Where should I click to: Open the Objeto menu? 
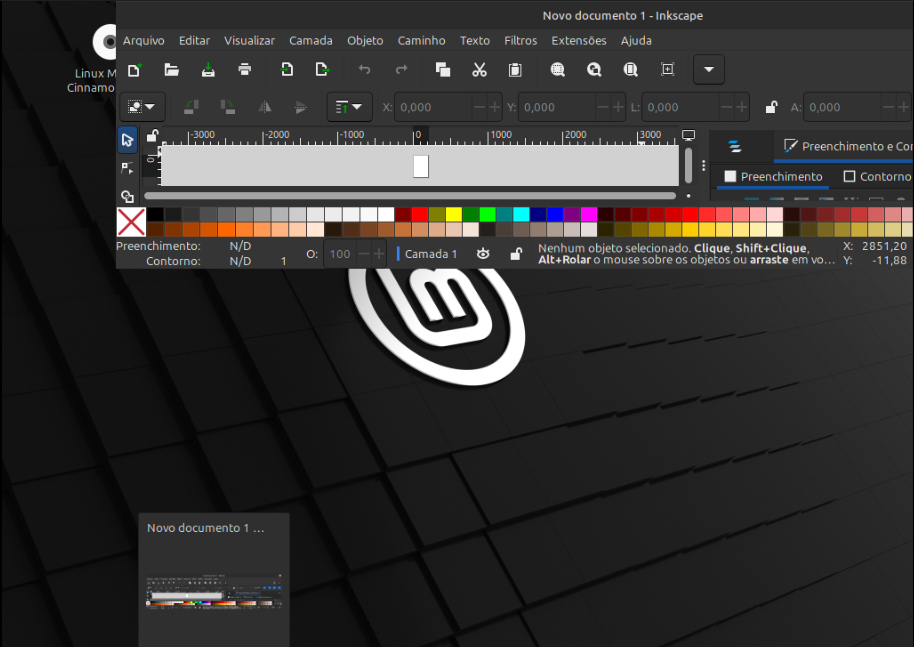point(365,41)
